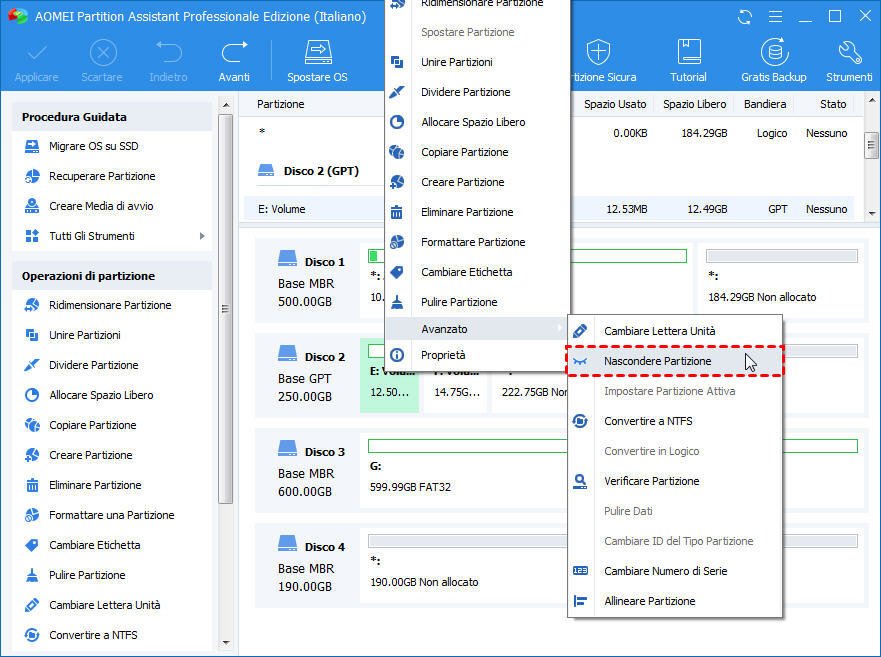Choose Creare Partizione in context menu
The image size is (881, 657).
pos(478,182)
